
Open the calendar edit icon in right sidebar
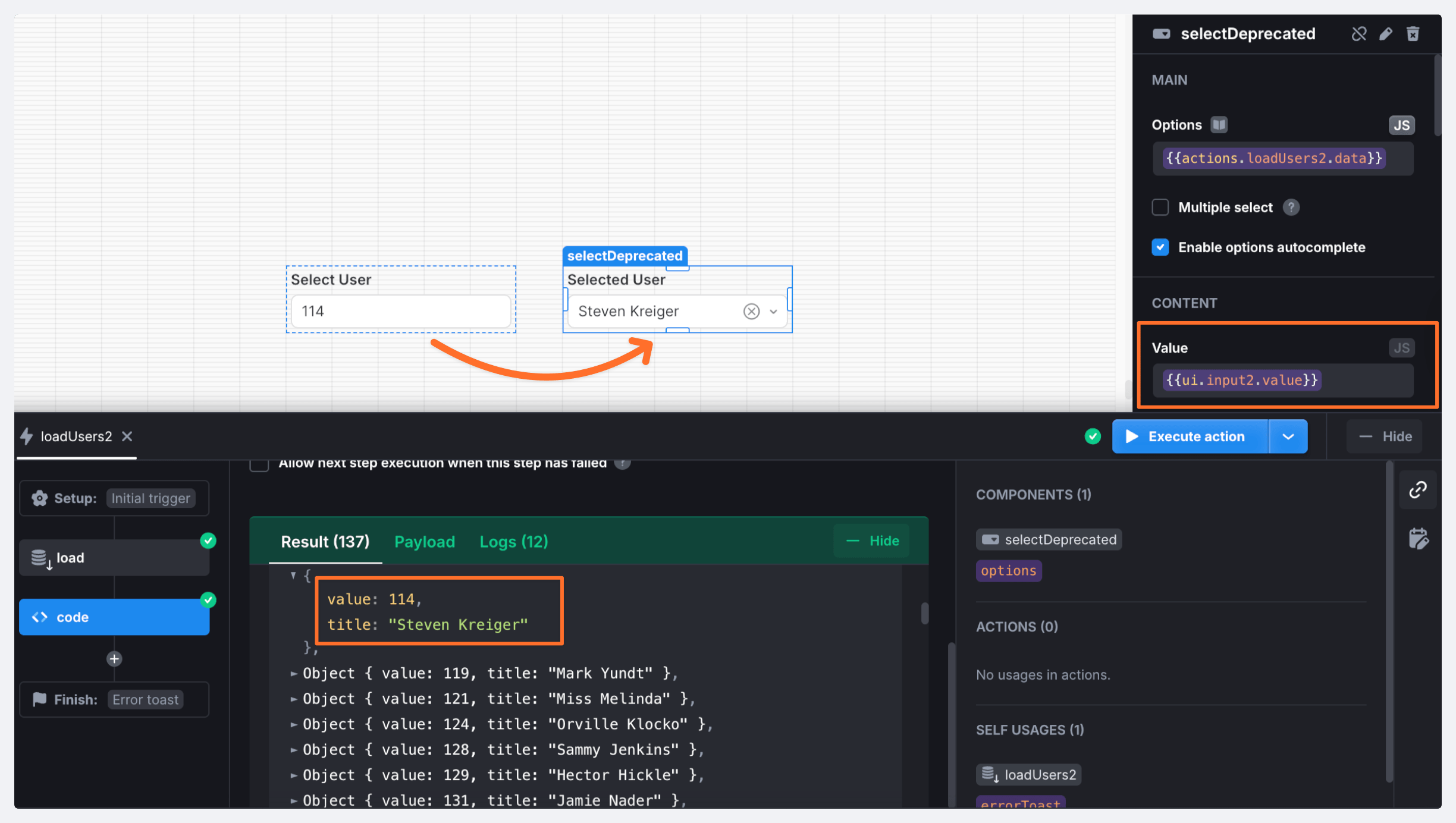(1418, 539)
